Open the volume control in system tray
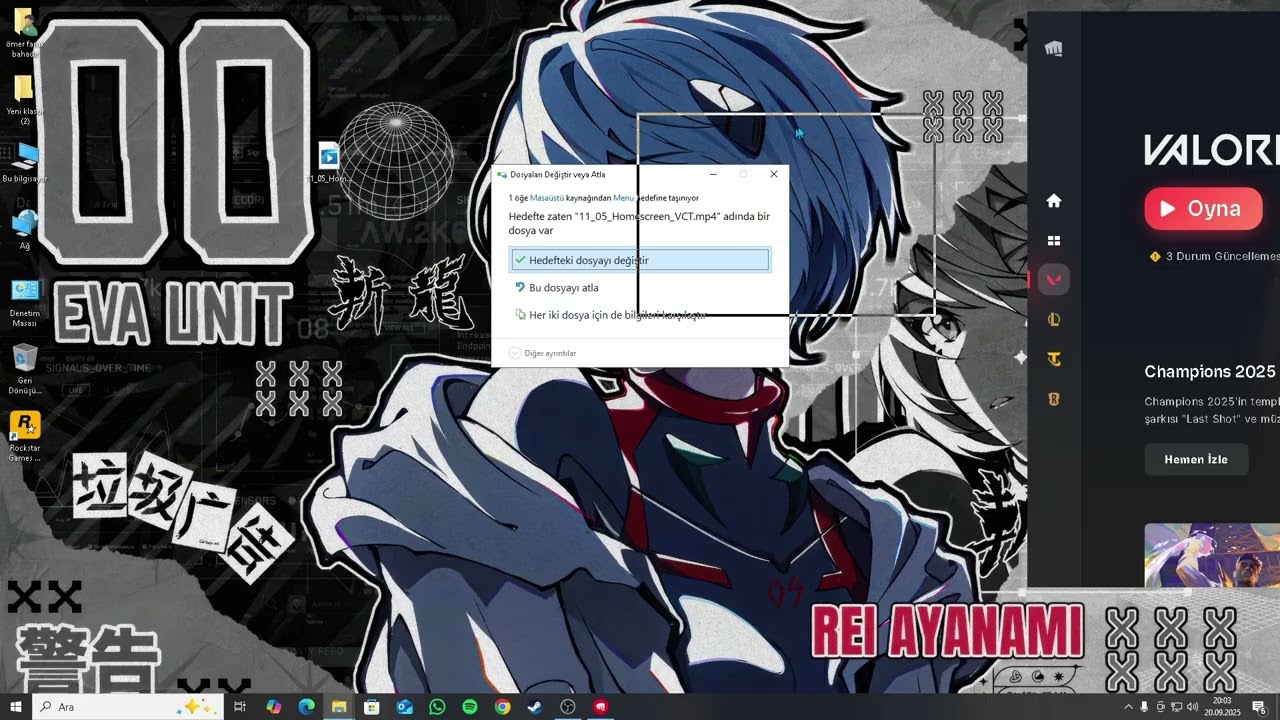Image resolution: width=1280 pixels, height=720 pixels. coord(1192,707)
